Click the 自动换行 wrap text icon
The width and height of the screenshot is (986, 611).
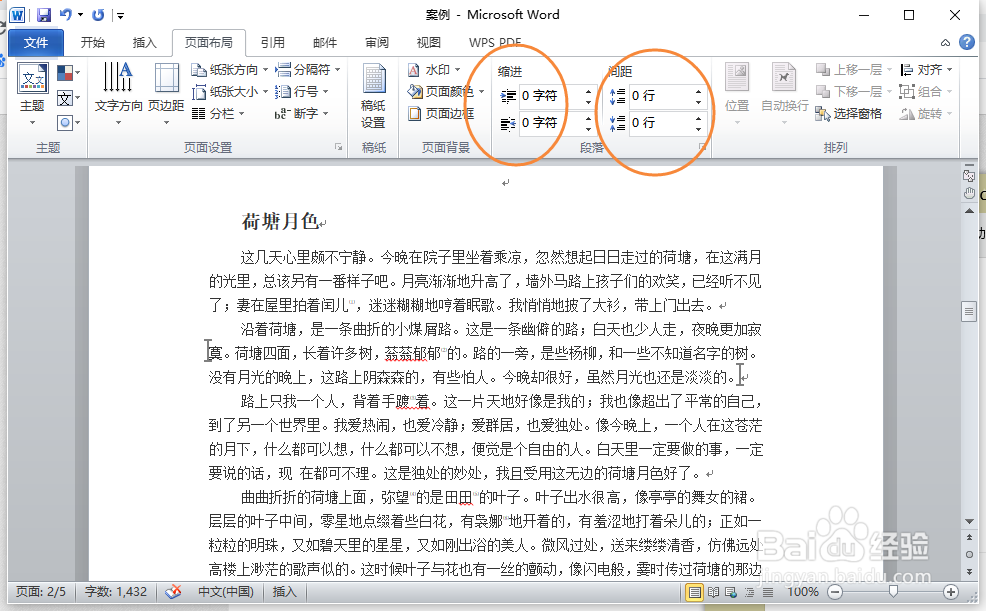[x=784, y=93]
